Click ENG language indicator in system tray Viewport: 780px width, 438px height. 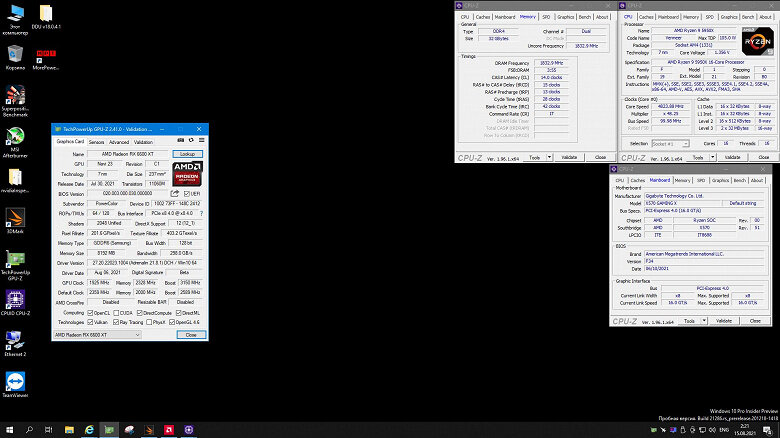(724, 430)
